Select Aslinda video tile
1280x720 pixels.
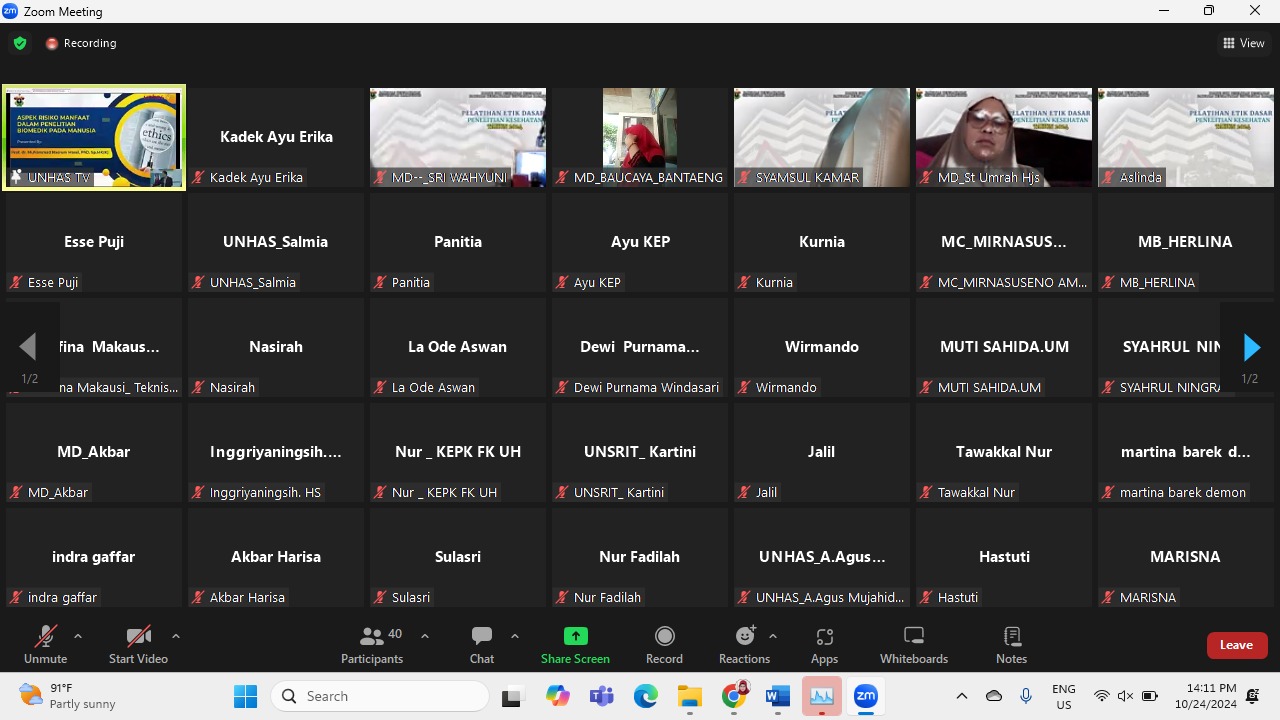[1186, 137]
